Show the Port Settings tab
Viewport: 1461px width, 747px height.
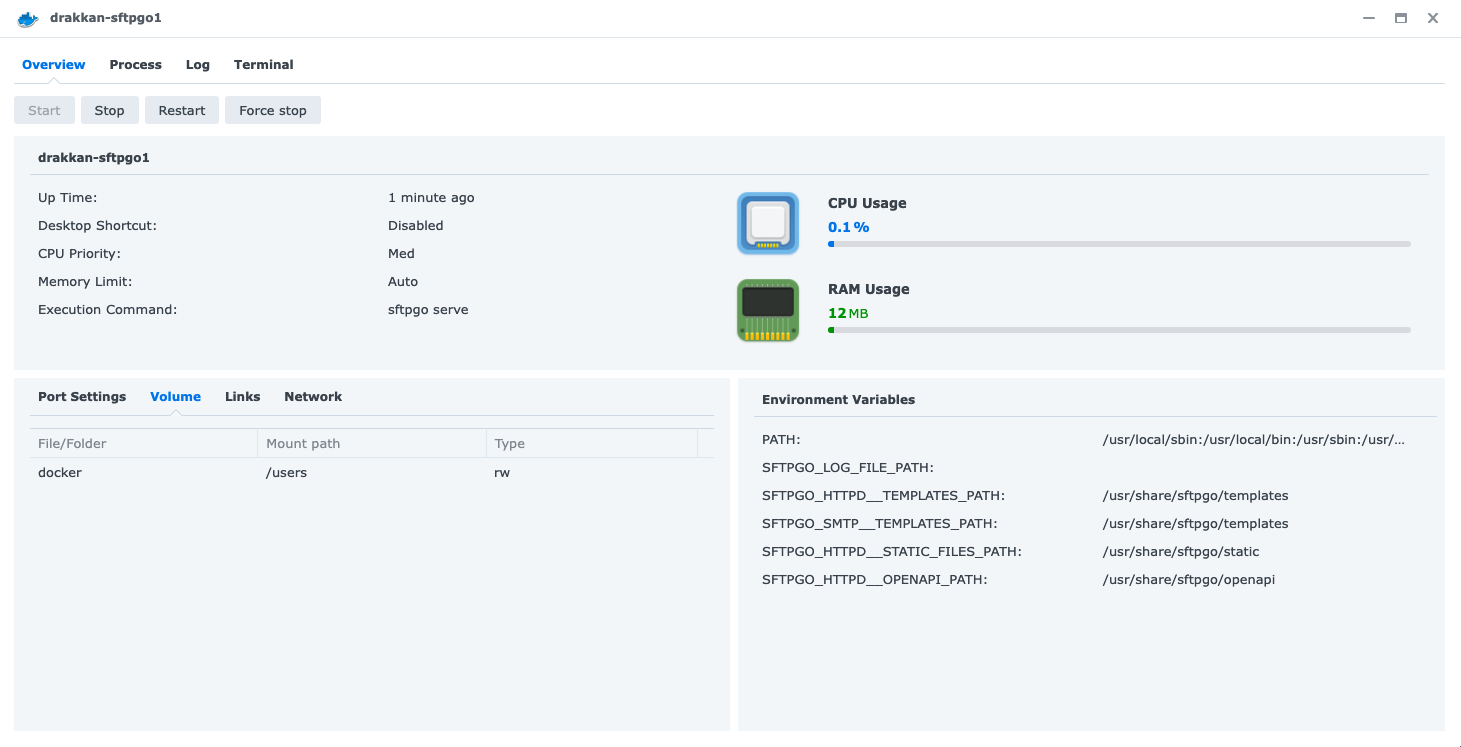82,396
